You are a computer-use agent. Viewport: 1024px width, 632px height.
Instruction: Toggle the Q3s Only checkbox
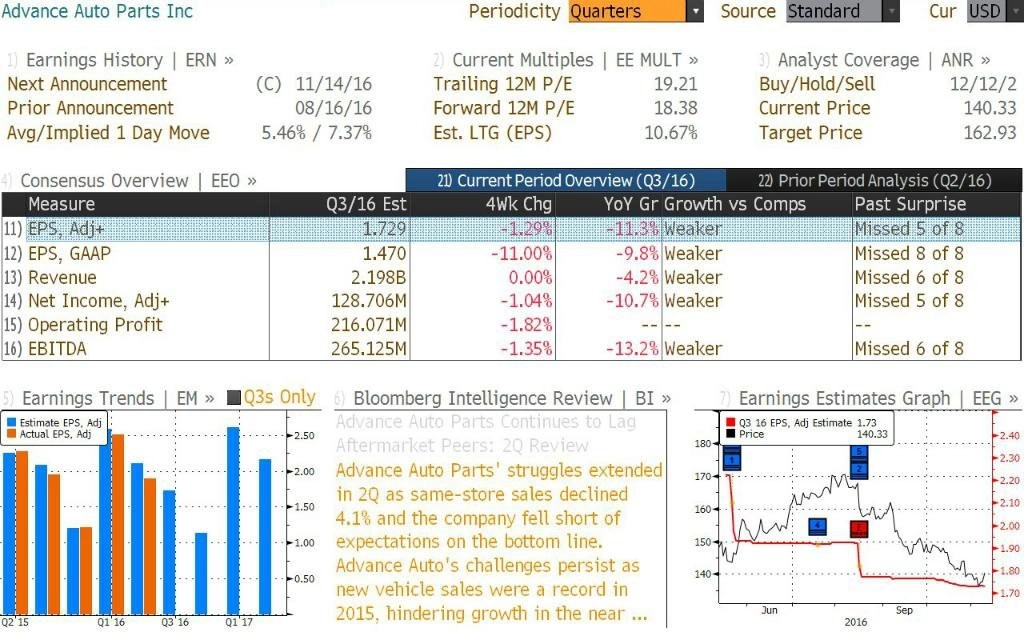(x=234, y=398)
